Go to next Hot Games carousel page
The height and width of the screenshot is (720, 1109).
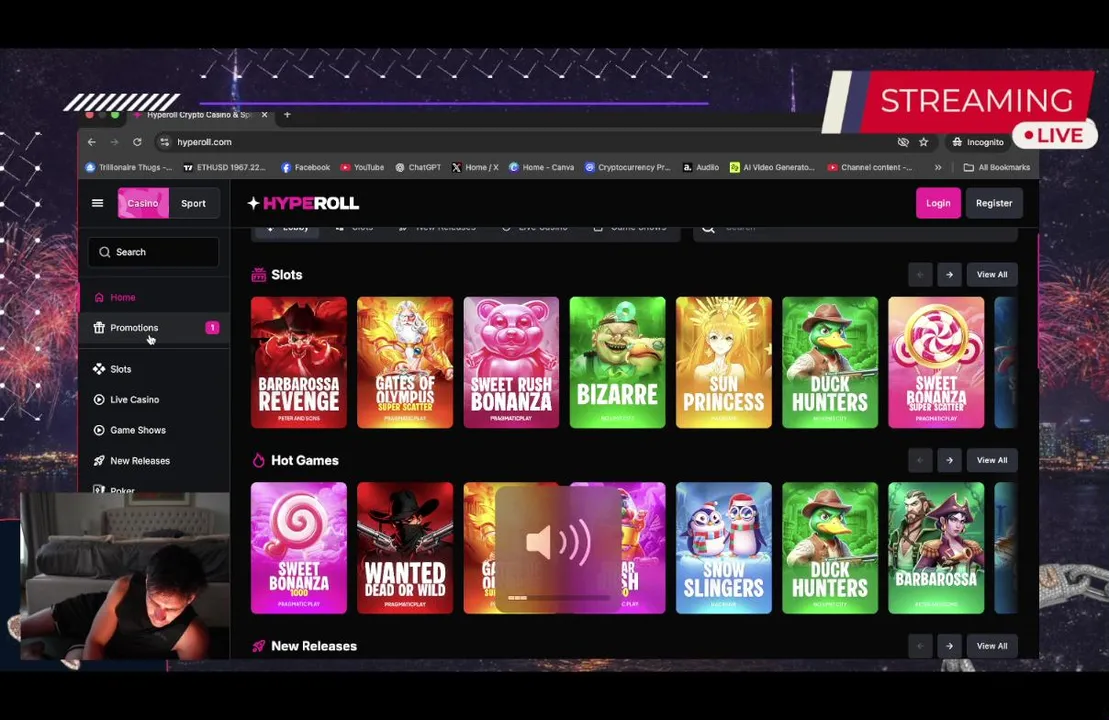pos(949,460)
